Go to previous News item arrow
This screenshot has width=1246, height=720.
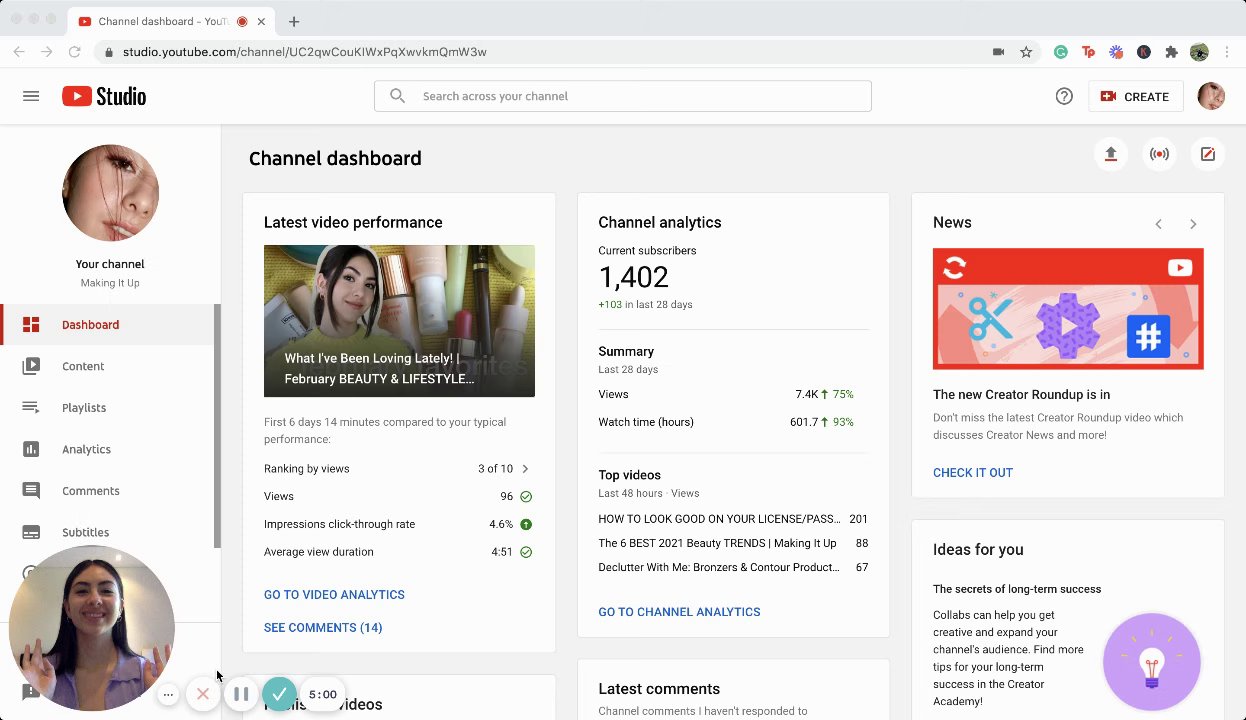click(x=1159, y=224)
